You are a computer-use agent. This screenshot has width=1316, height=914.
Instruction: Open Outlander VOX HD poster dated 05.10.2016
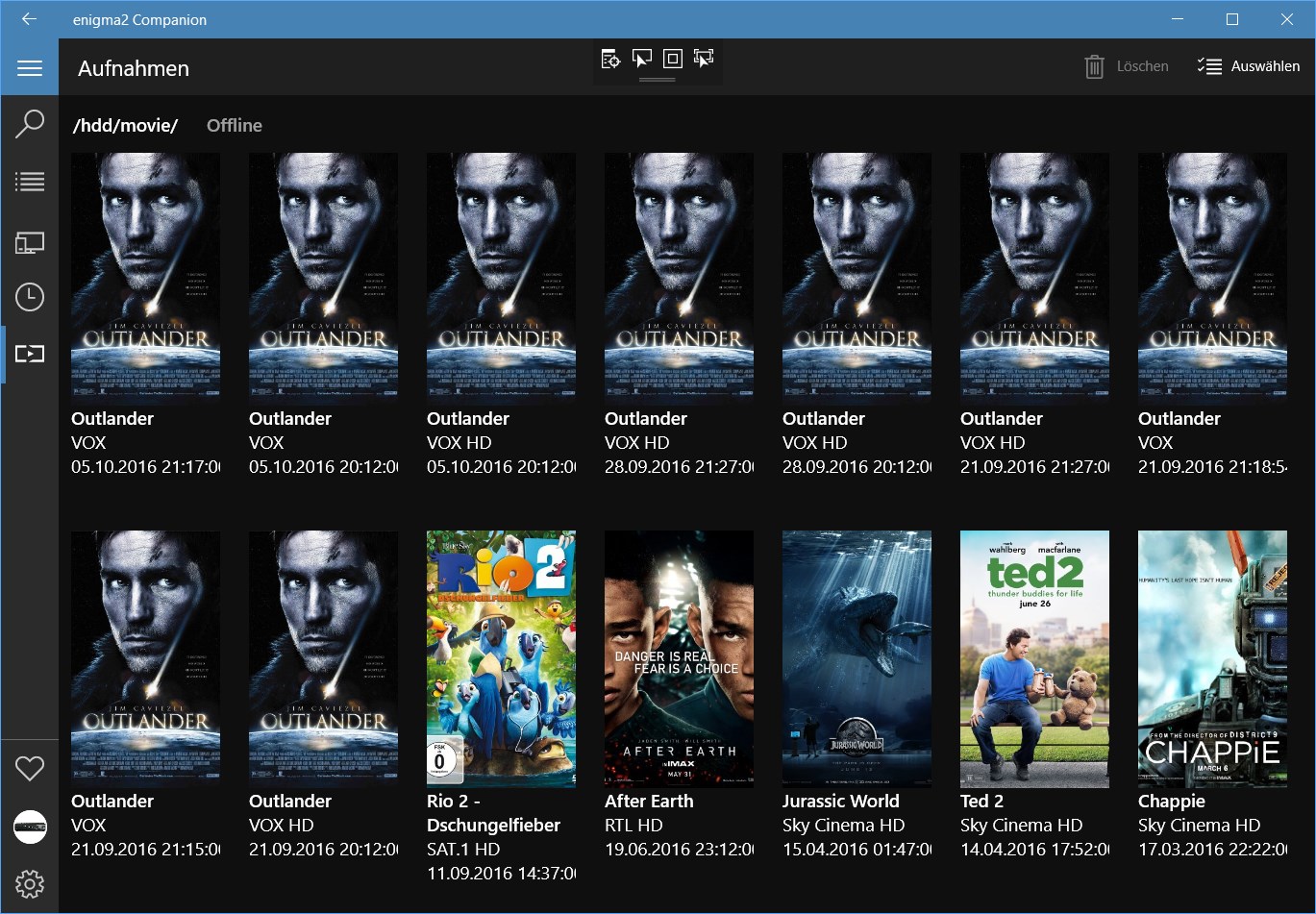click(501, 279)
